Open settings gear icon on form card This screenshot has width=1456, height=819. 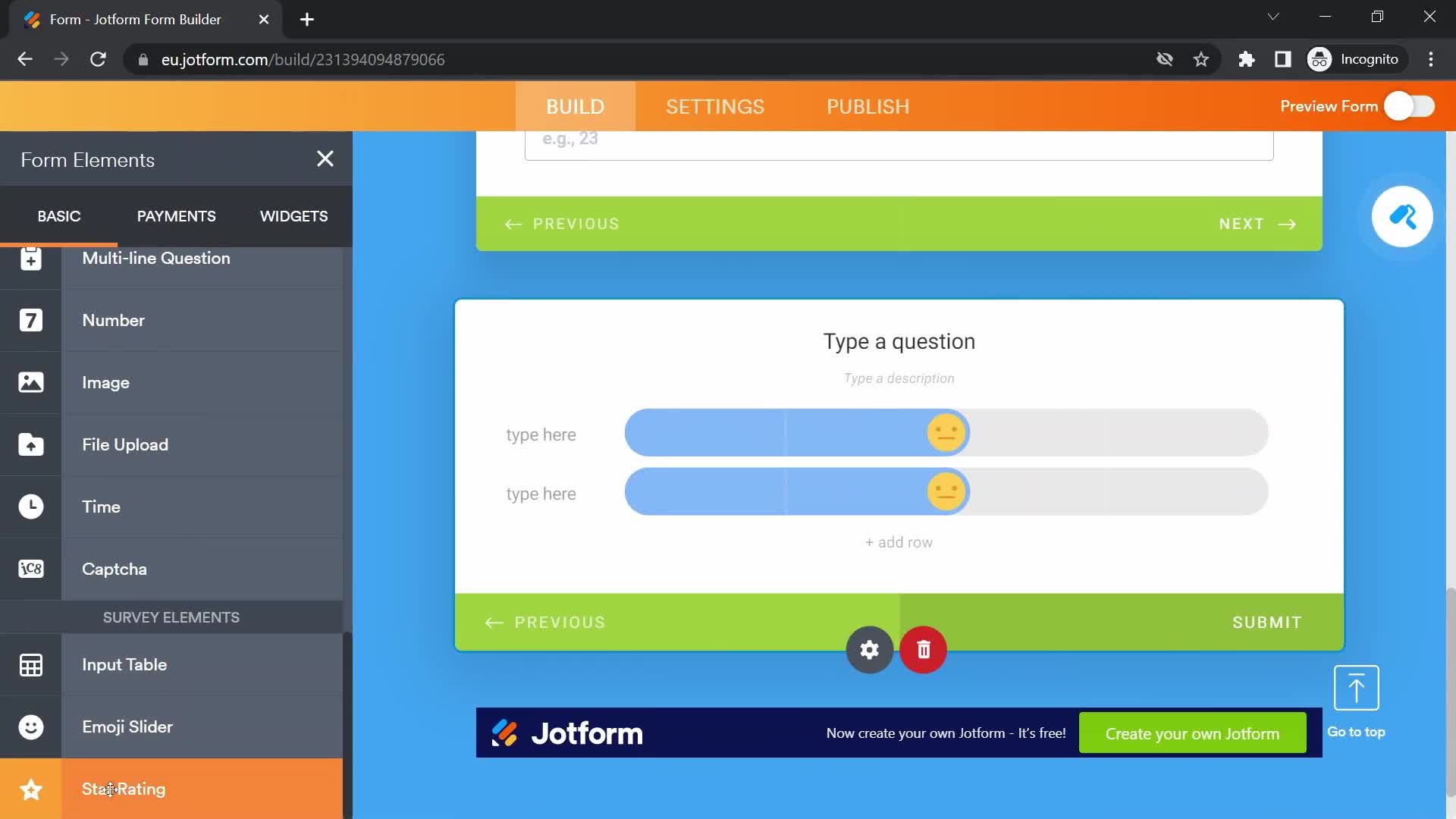tap(869, 649)
